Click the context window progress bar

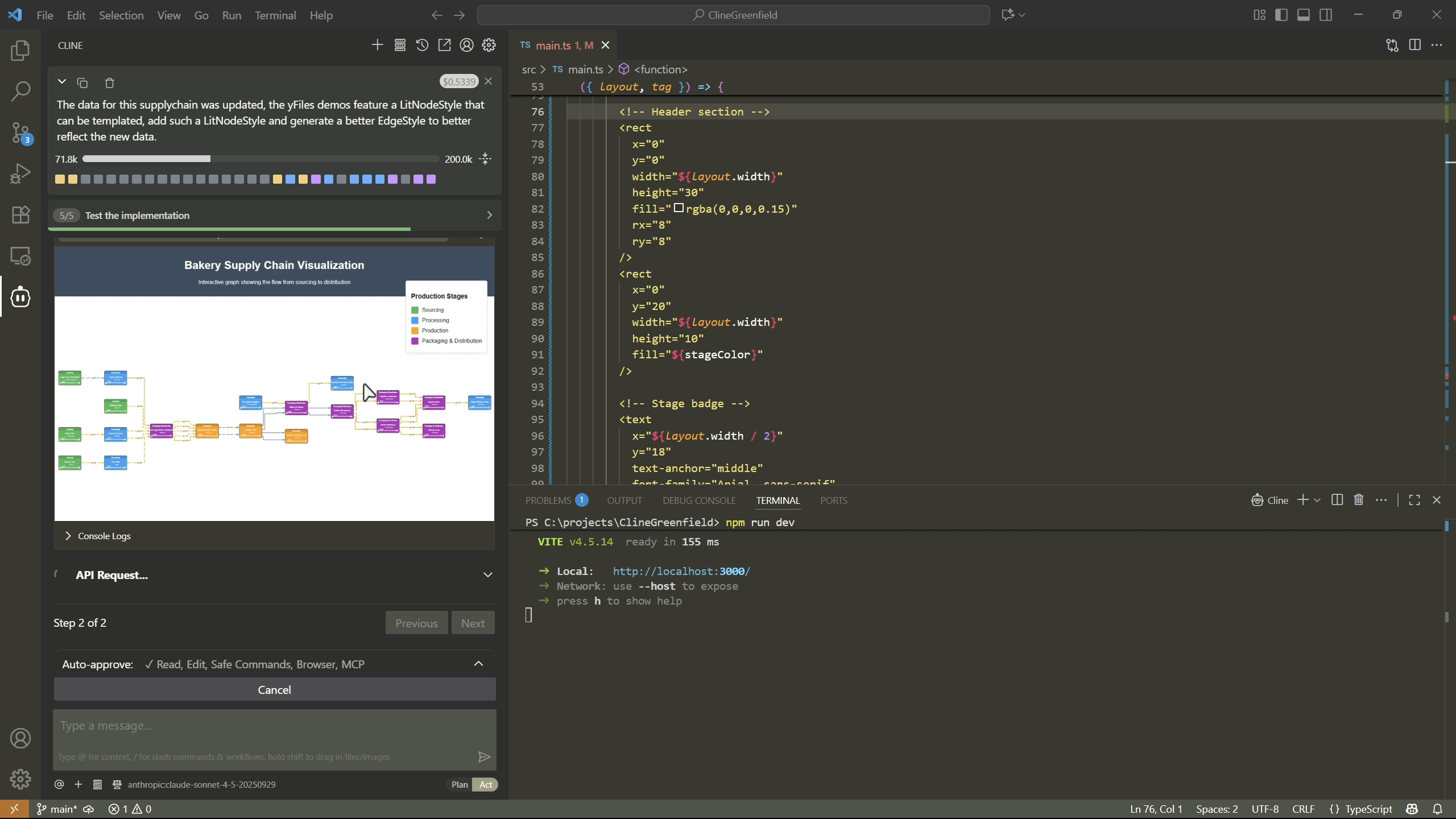click(259, 159)
